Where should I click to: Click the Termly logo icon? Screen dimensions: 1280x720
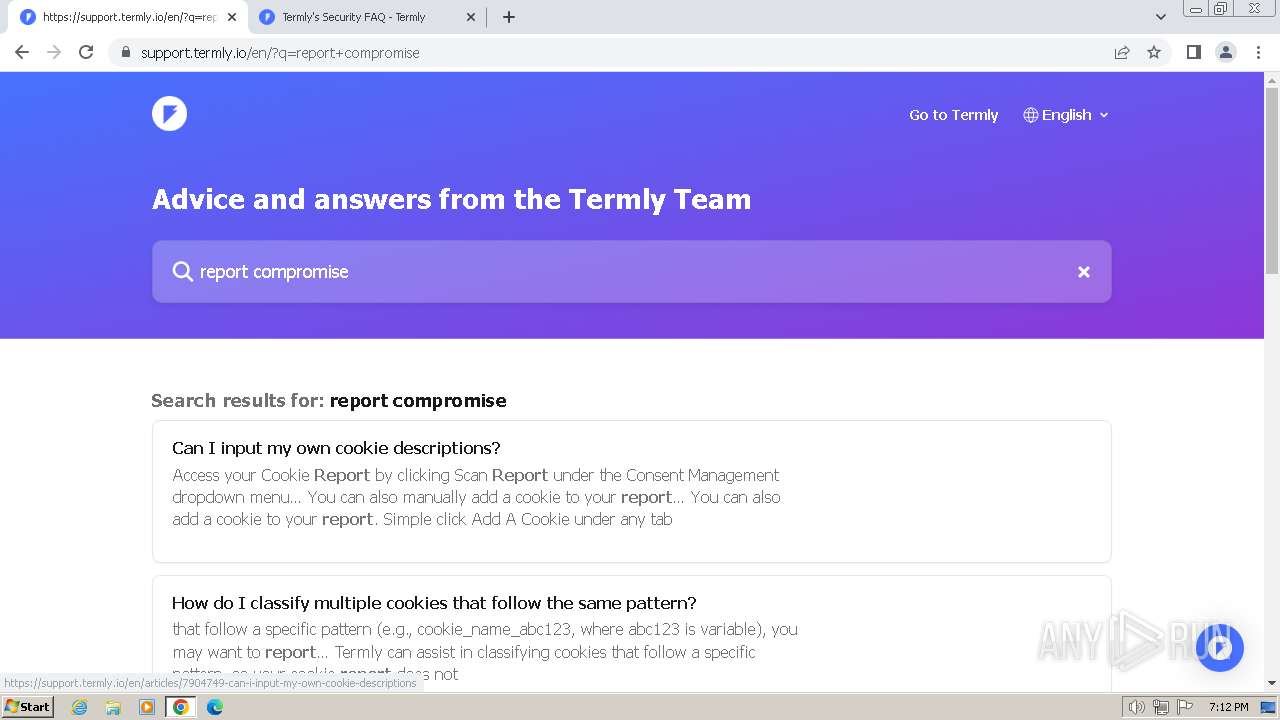pos(169,114)
